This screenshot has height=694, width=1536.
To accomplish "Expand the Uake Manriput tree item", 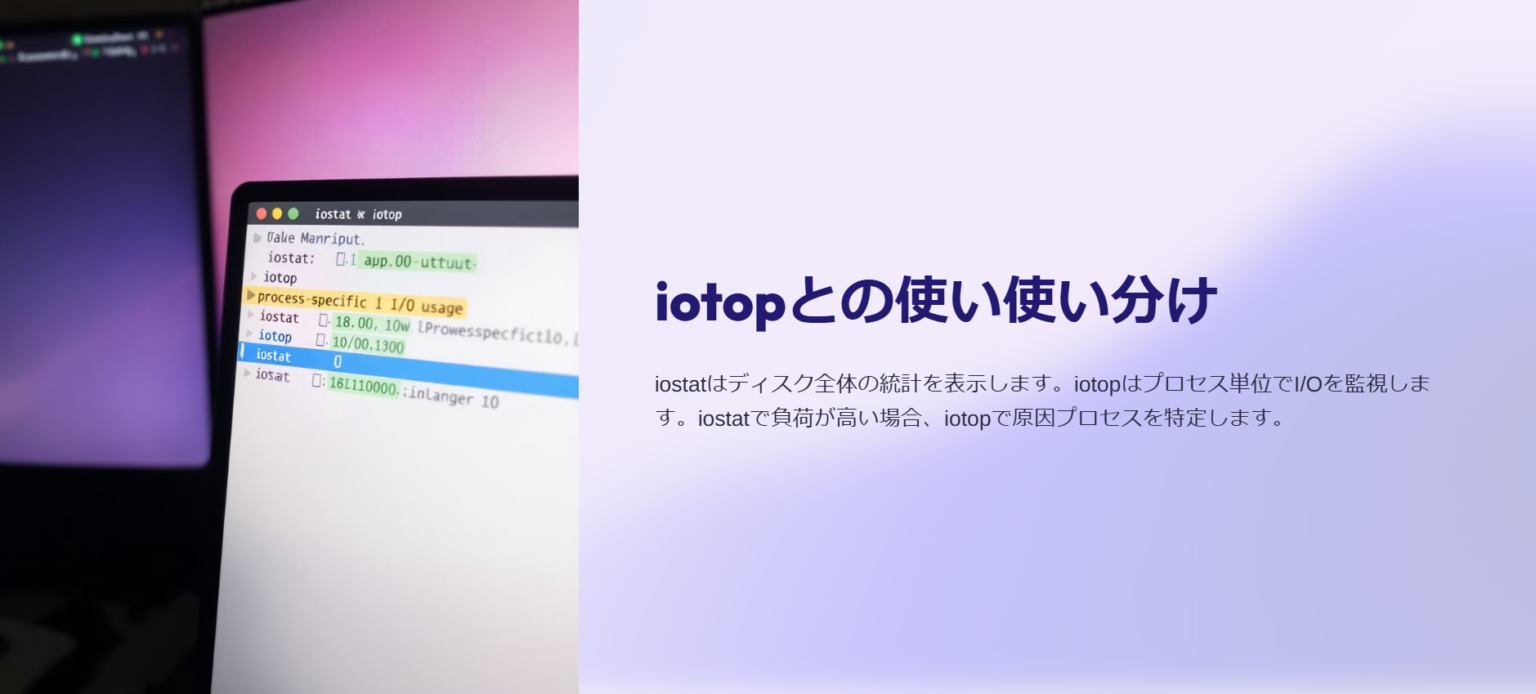I will click(257, 237).
